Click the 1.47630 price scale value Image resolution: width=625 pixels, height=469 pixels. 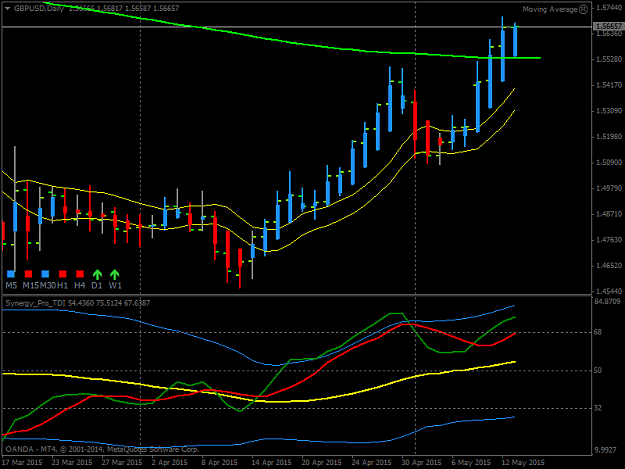tap(609, 240)
